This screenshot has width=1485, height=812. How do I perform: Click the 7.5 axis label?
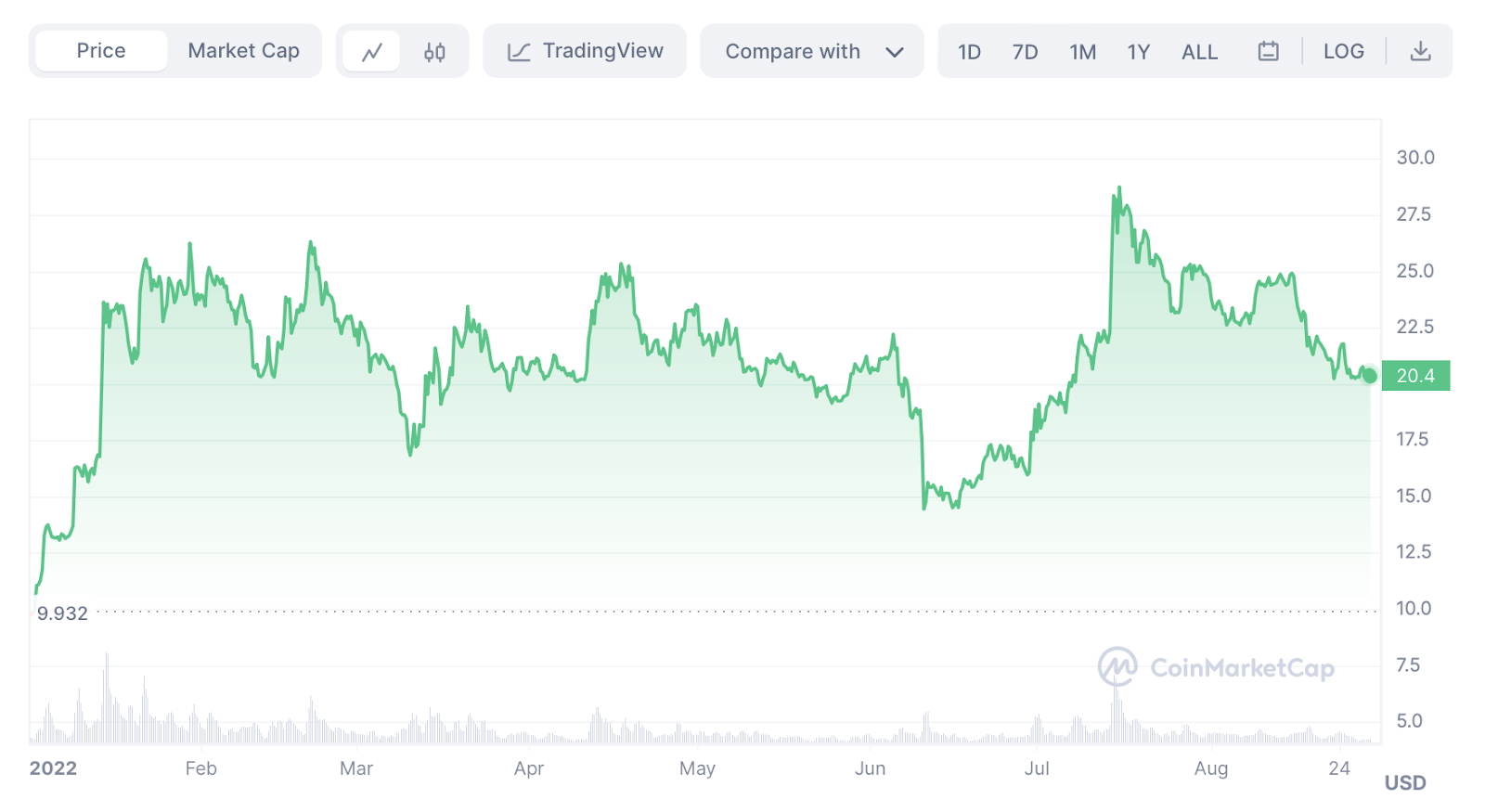coord(1408,665)
